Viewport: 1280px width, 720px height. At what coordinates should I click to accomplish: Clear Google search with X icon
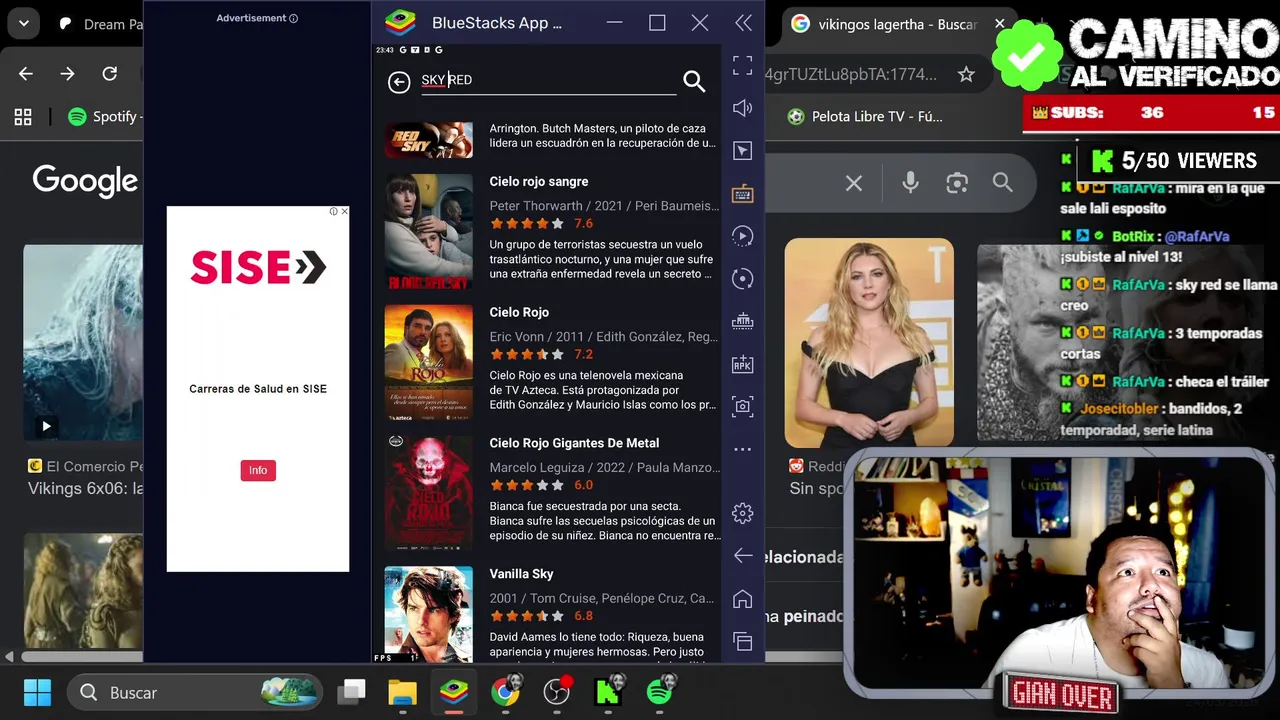854,183
